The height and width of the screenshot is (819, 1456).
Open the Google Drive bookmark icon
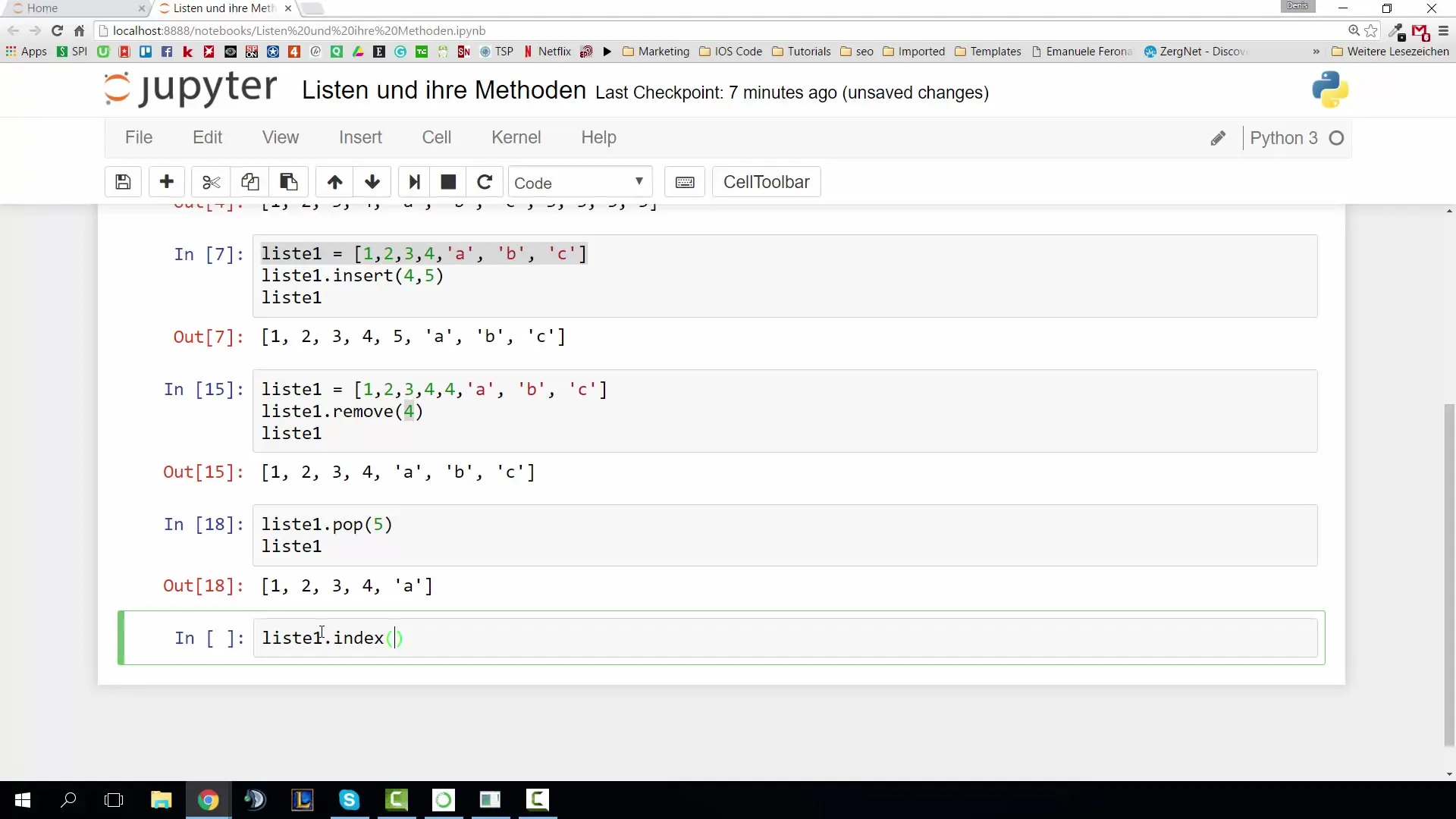[x=358, y=52]
